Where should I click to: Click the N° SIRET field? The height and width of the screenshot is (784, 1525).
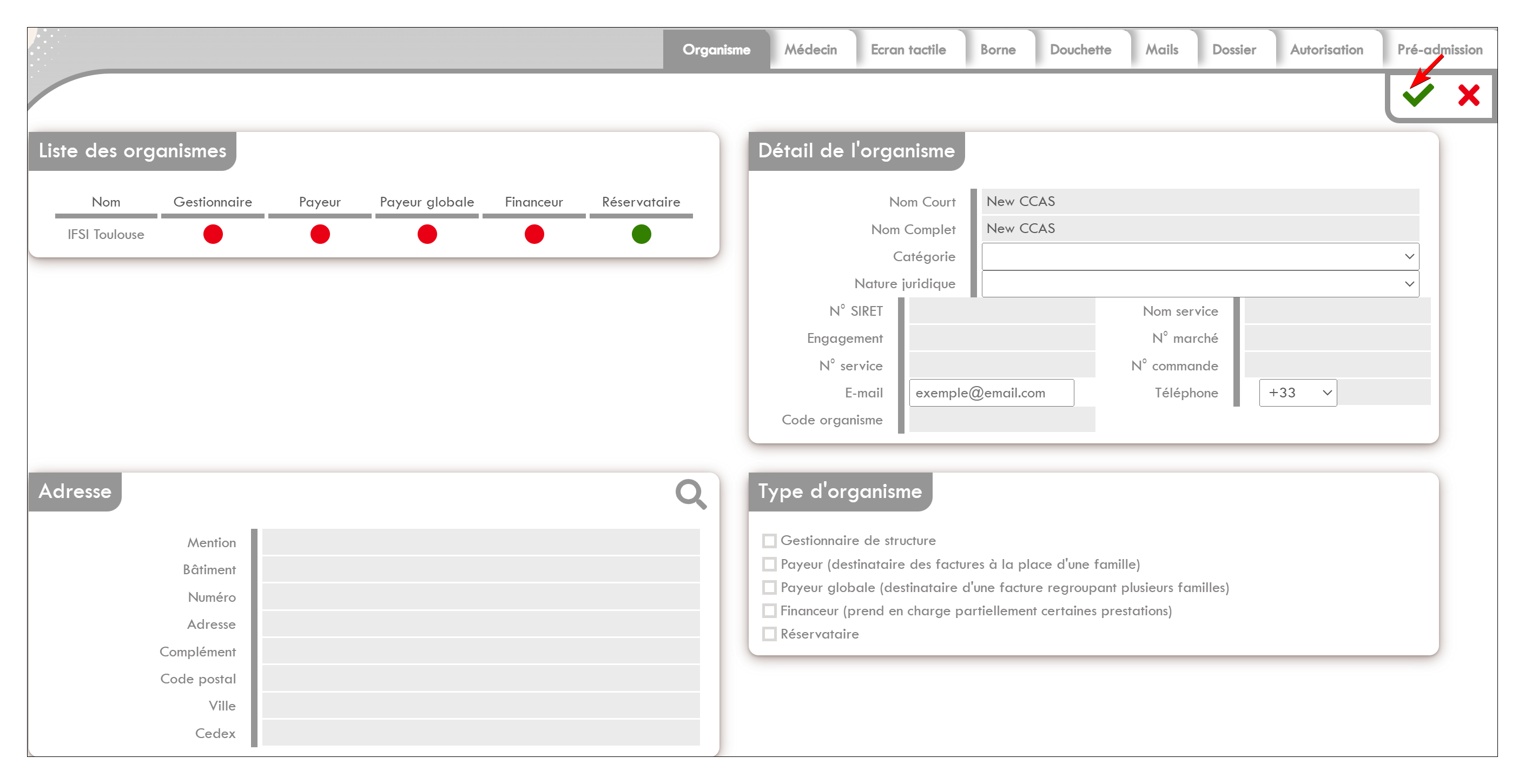(1002, 311)
